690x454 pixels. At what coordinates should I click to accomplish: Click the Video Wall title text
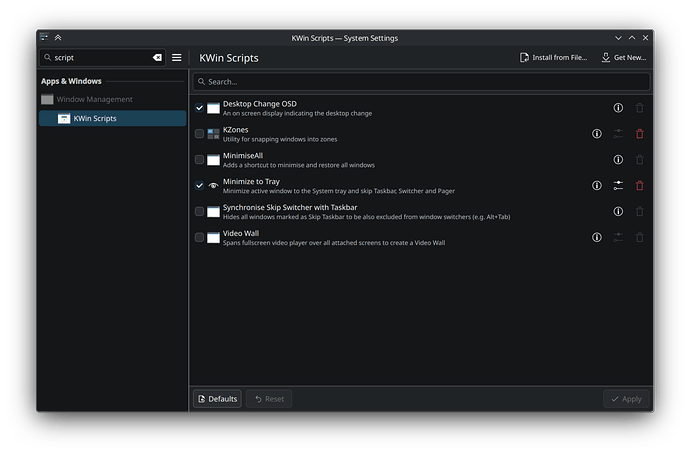(241, 233)
